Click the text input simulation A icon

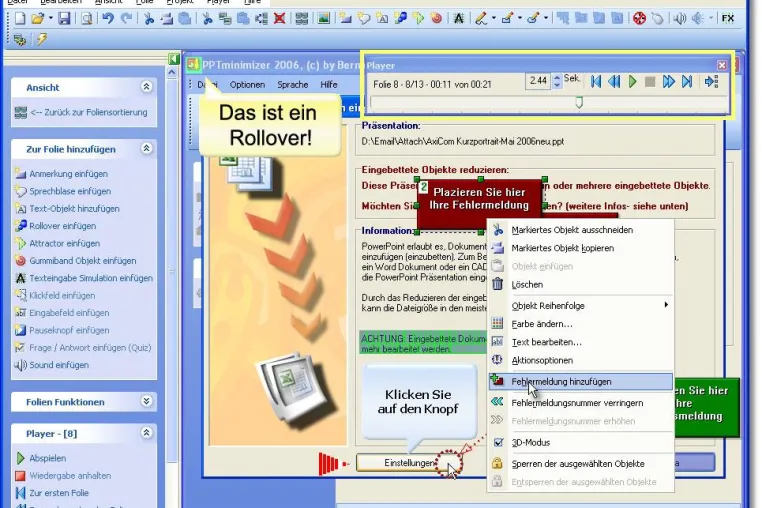[458, 18]
